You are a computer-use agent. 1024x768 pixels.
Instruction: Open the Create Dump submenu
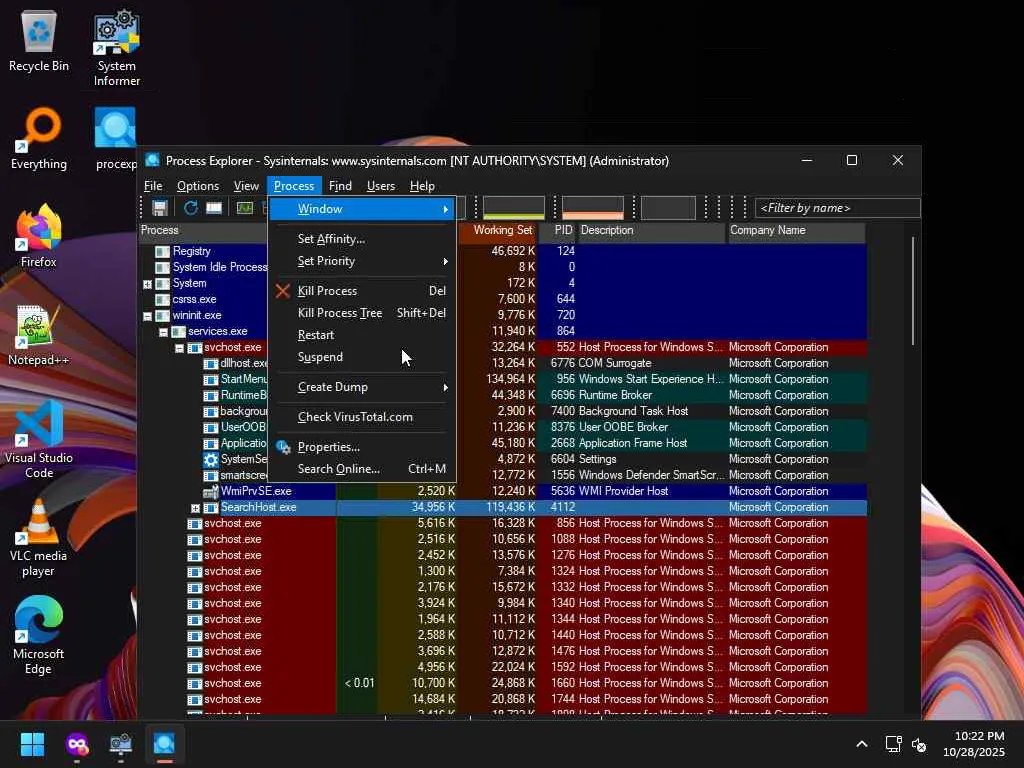(x=362, y=387)
